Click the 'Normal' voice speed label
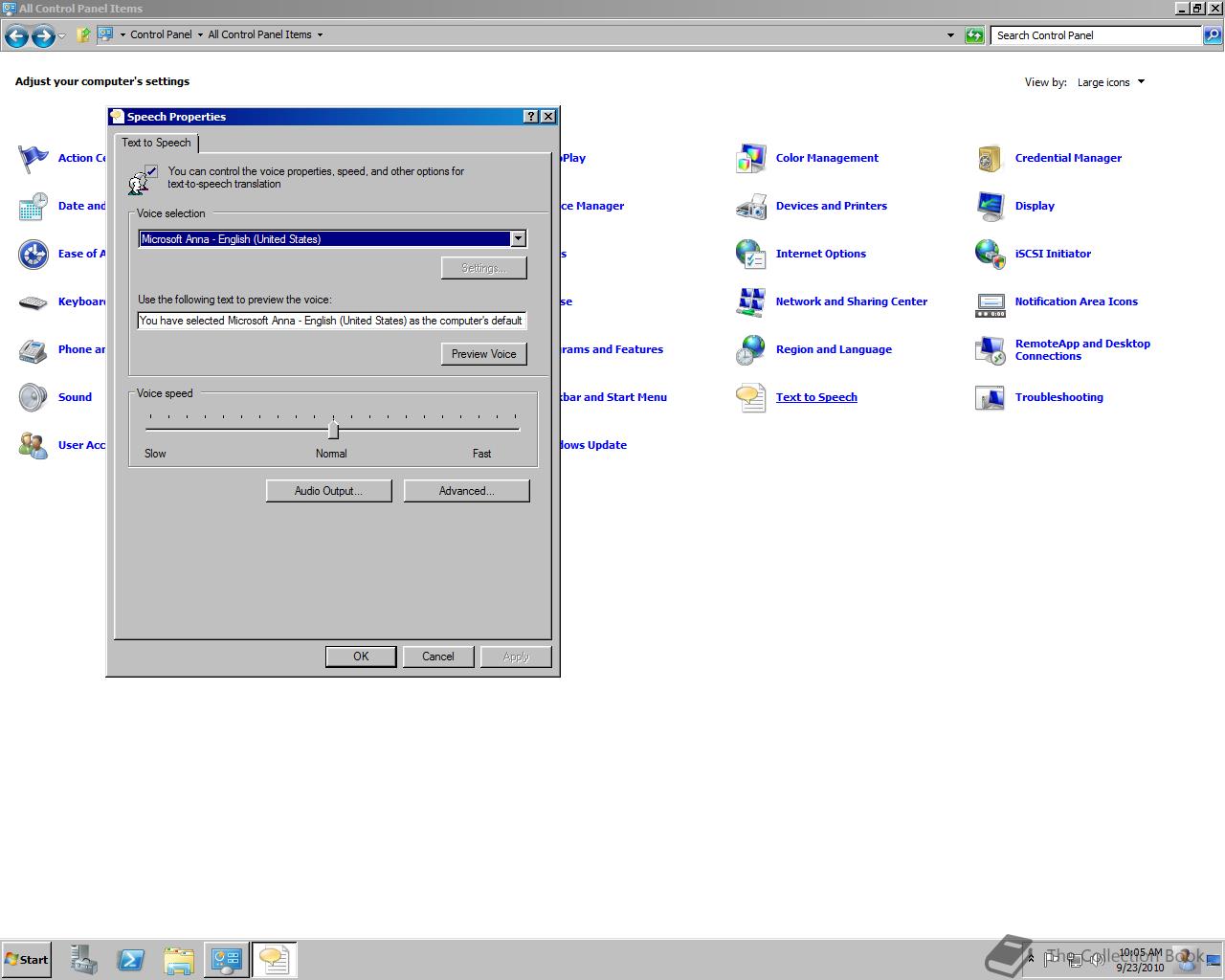 tap(331, 454)
